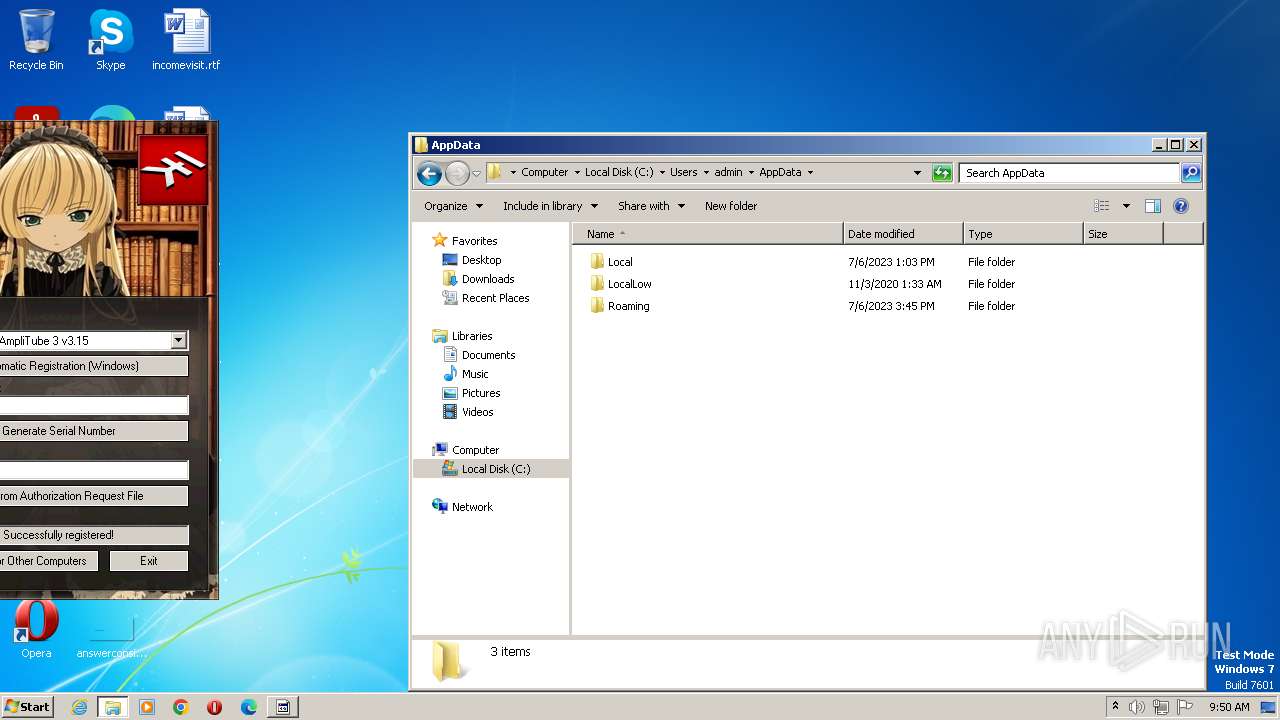Open Microsoft Edge from taskbar
1280x720 pixels.
(x=249, y=707)
